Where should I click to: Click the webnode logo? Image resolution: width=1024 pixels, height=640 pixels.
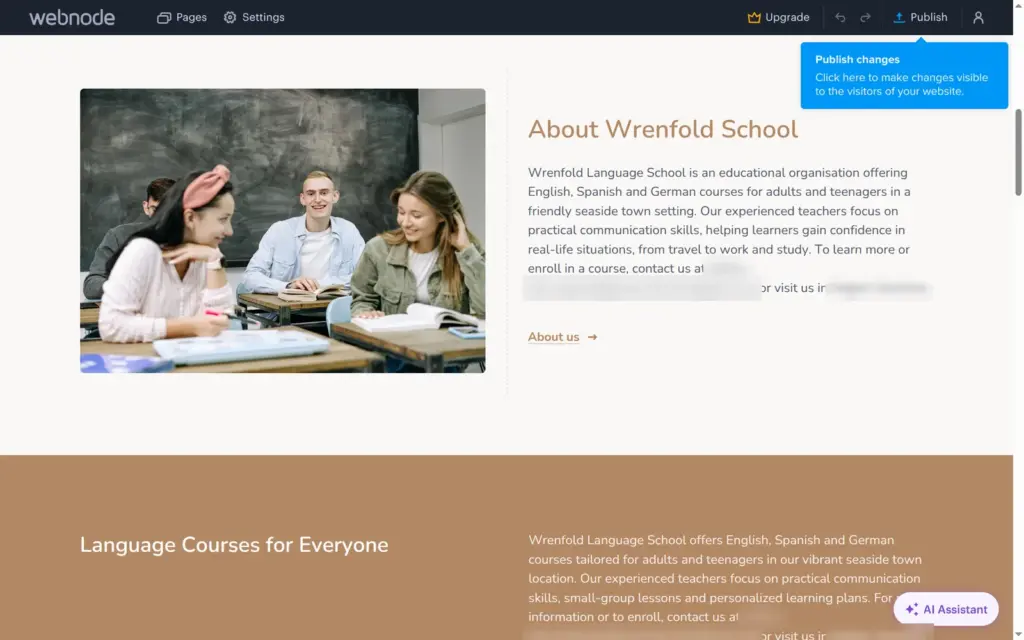coord(72,18)
